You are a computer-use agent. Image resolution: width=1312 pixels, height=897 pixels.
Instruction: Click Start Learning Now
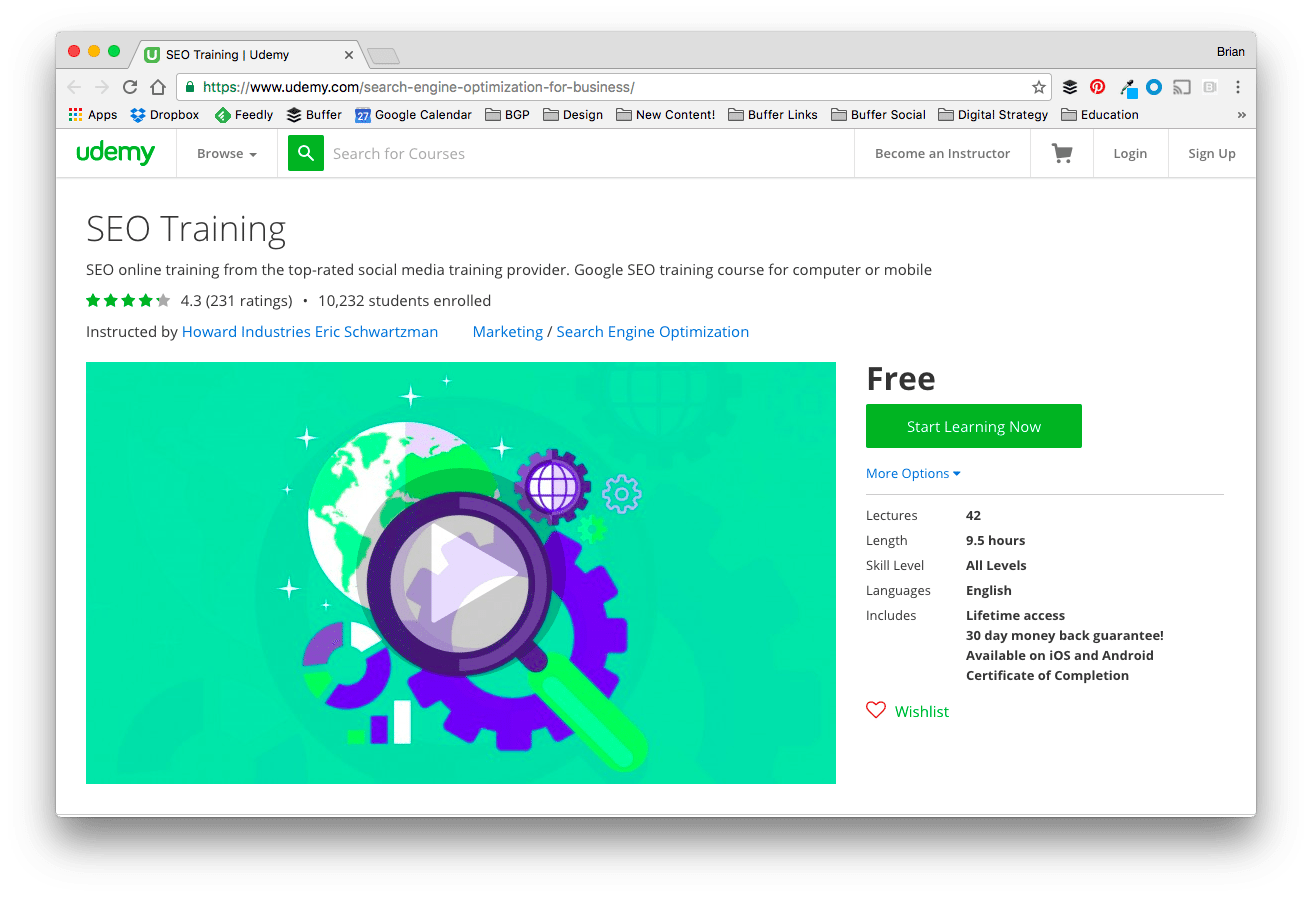point(973,425)
